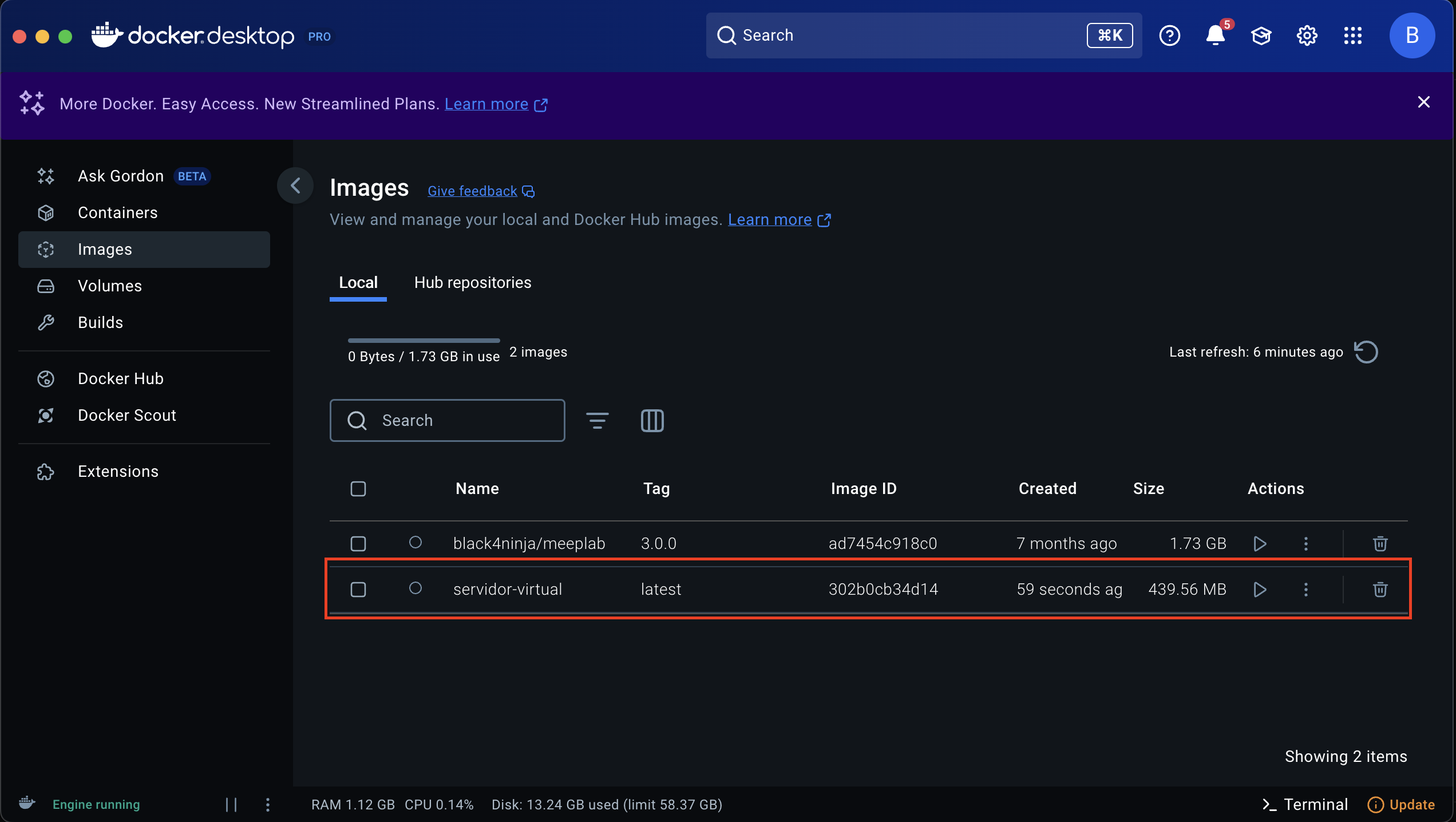Open the Learning center icon

[x=1261, y=35]
